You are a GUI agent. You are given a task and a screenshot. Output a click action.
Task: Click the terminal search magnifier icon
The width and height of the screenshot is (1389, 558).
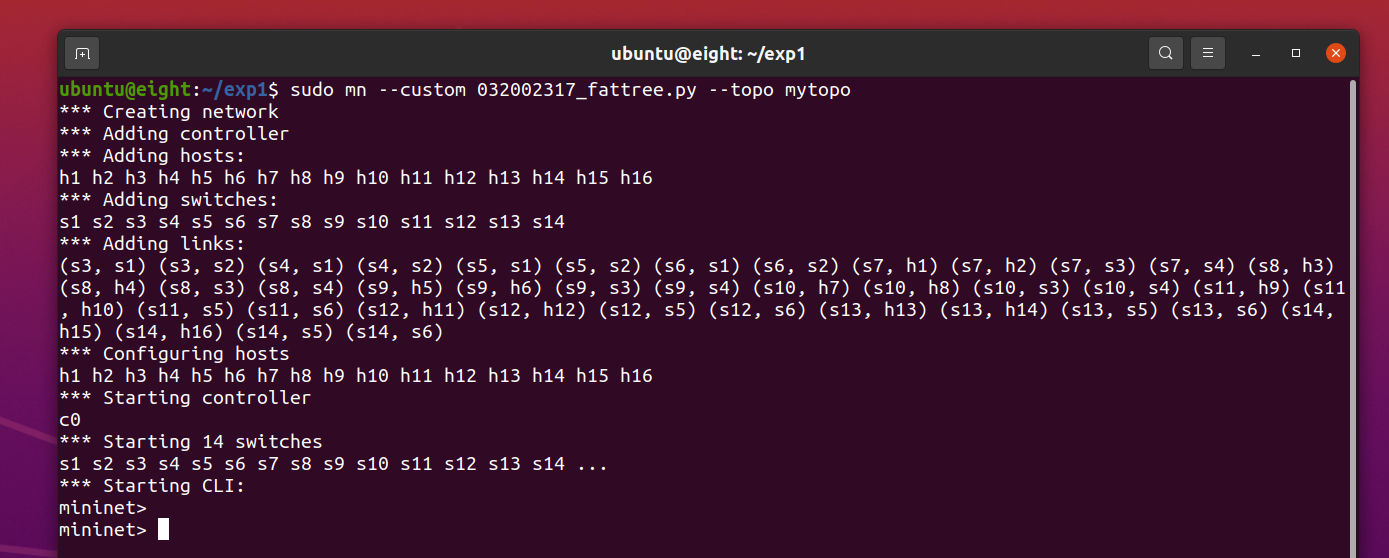point(1166,53)
